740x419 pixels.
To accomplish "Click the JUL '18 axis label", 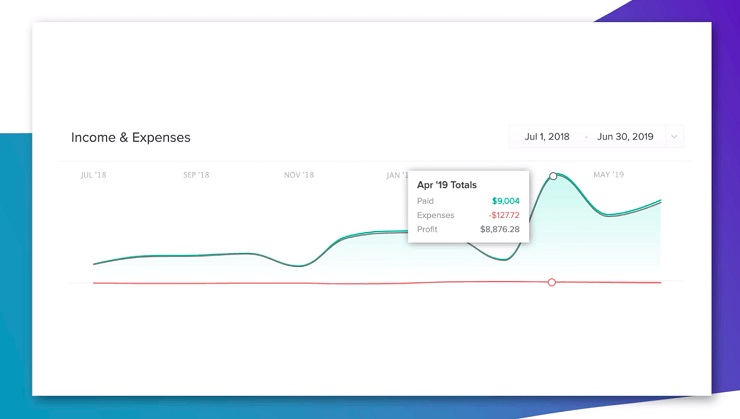I will coord(93,175).
